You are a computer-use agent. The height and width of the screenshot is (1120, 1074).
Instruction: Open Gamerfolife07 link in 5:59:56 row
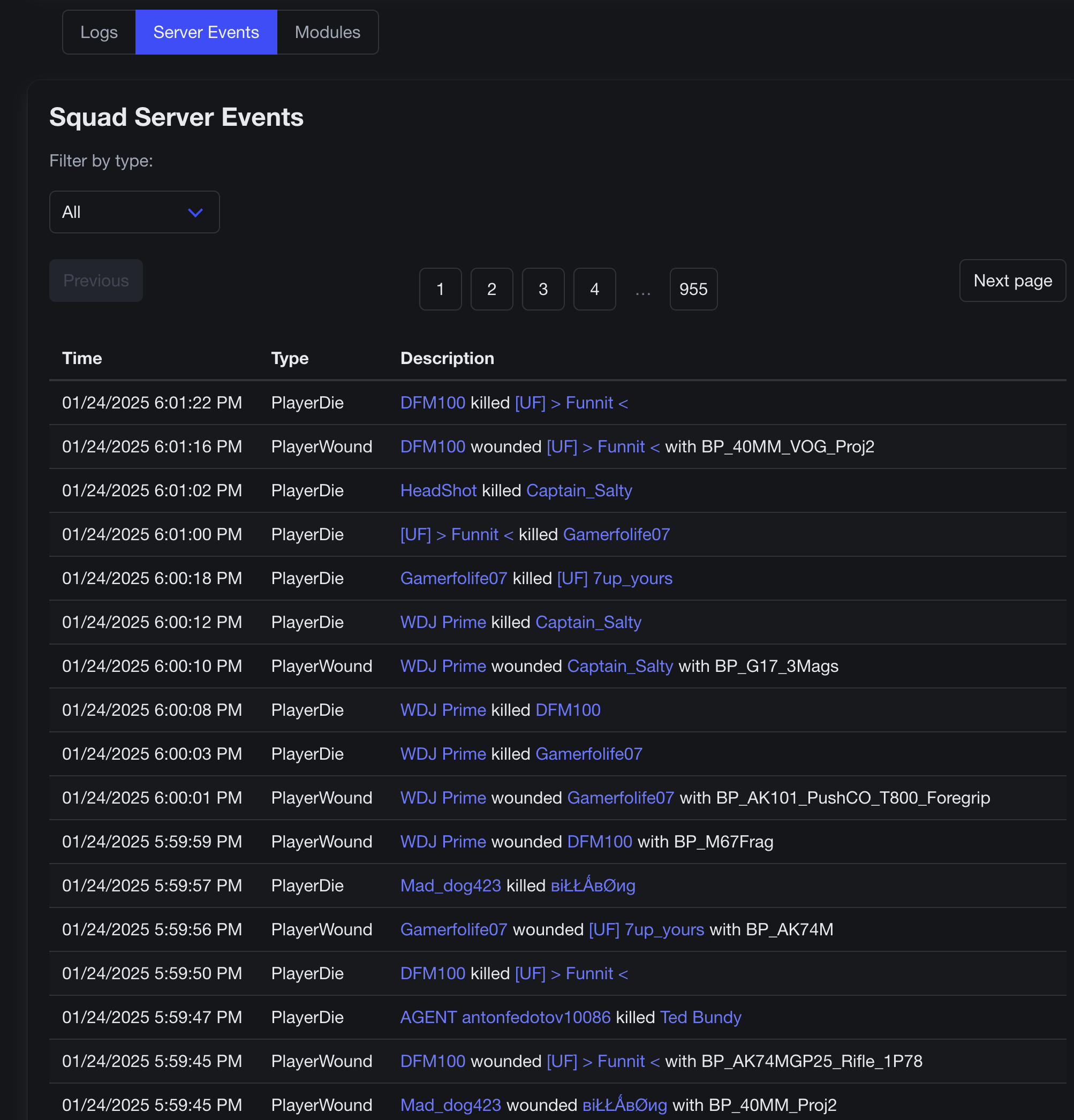pos(453,929)
